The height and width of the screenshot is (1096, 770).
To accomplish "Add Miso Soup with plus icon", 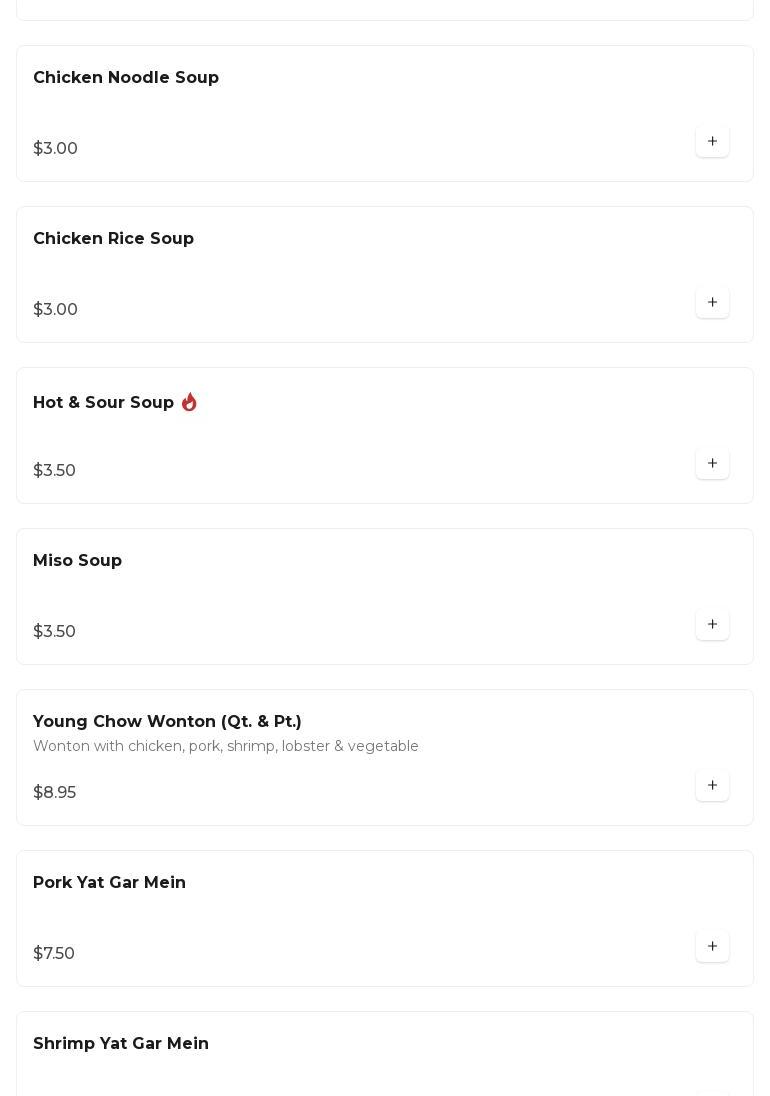I will pos(712,624).
